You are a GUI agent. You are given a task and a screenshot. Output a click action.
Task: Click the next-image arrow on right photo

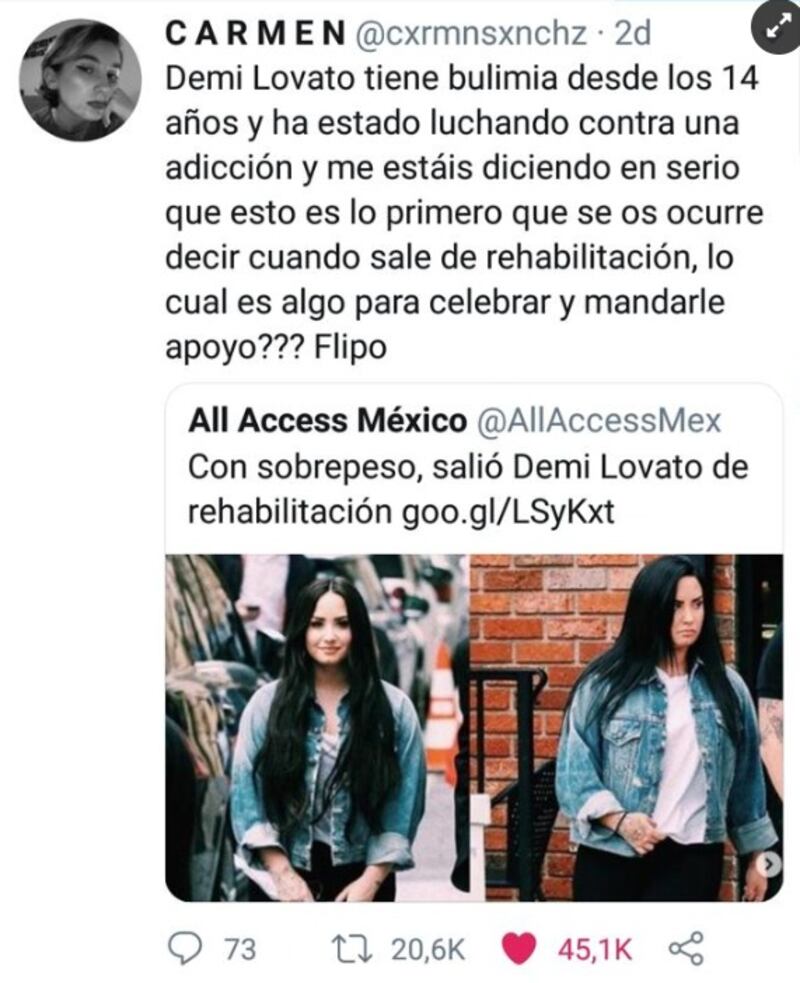coord(769,865)
